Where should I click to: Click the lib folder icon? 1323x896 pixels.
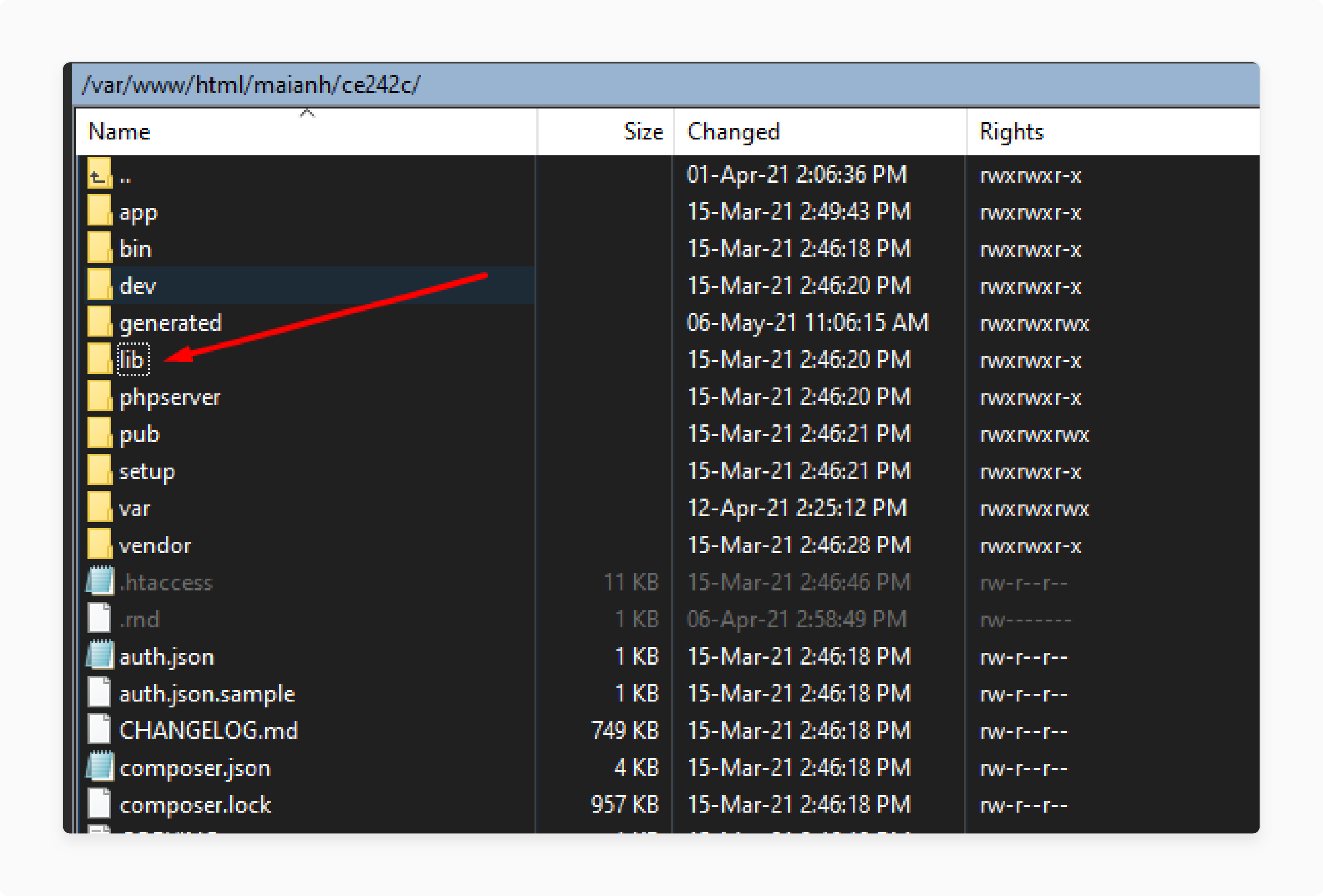point(100,359)
